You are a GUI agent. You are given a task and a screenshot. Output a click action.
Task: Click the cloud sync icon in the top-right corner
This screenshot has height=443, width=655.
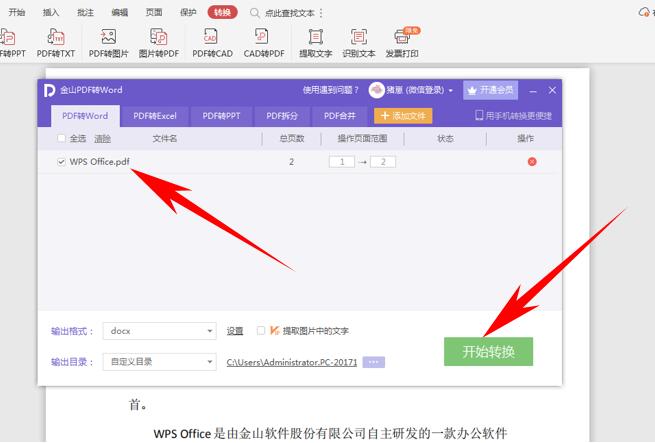(644, 13)
